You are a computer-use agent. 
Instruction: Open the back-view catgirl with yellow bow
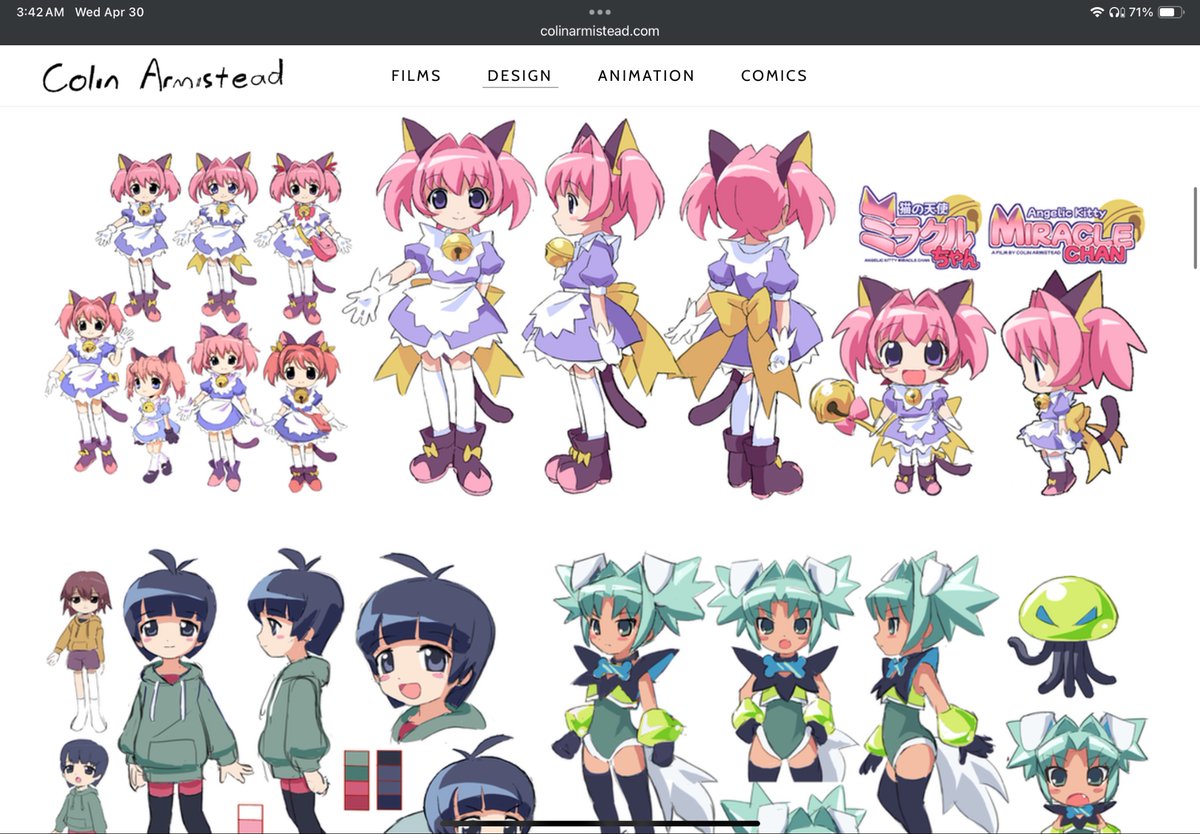[x=754, y=313]
